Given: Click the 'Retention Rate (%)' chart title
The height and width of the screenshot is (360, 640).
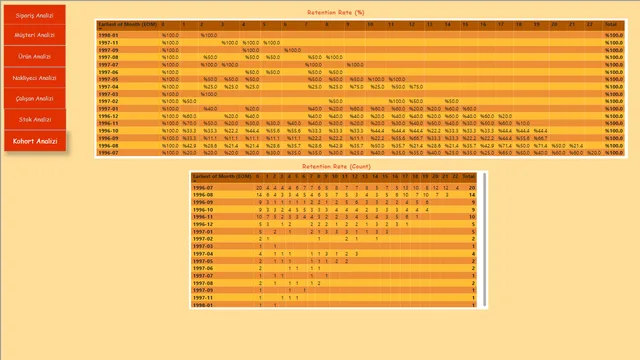Looking at the screenshot, I should click(336, 12).
